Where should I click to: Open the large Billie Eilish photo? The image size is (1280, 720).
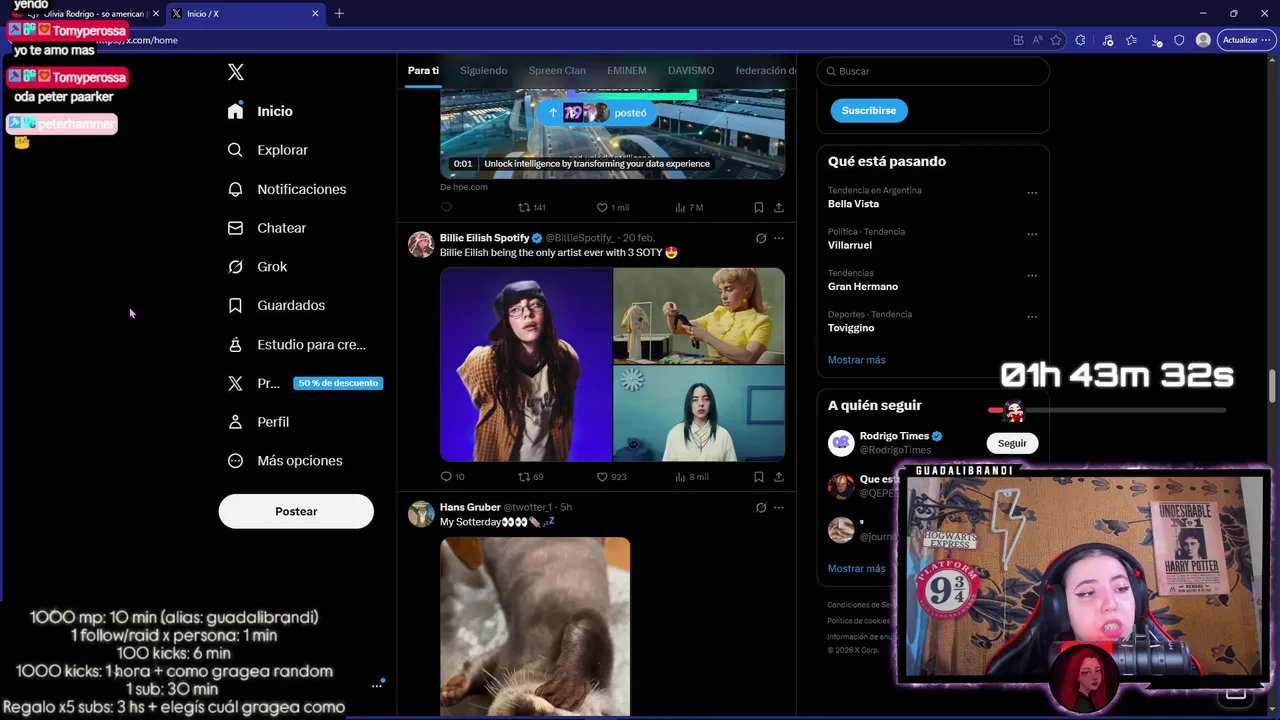click(526, 365)
